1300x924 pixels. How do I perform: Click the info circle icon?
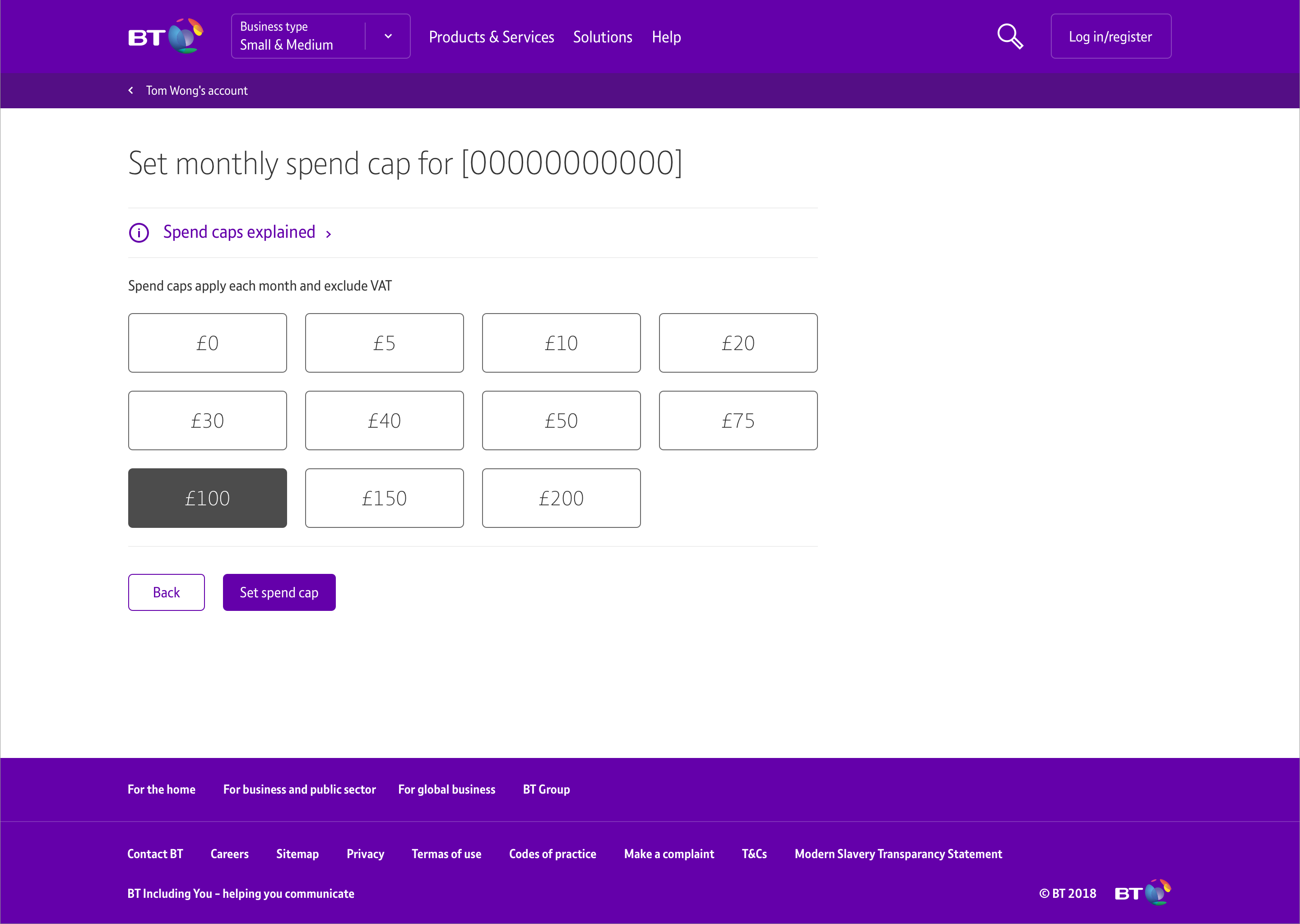[139, 233]
